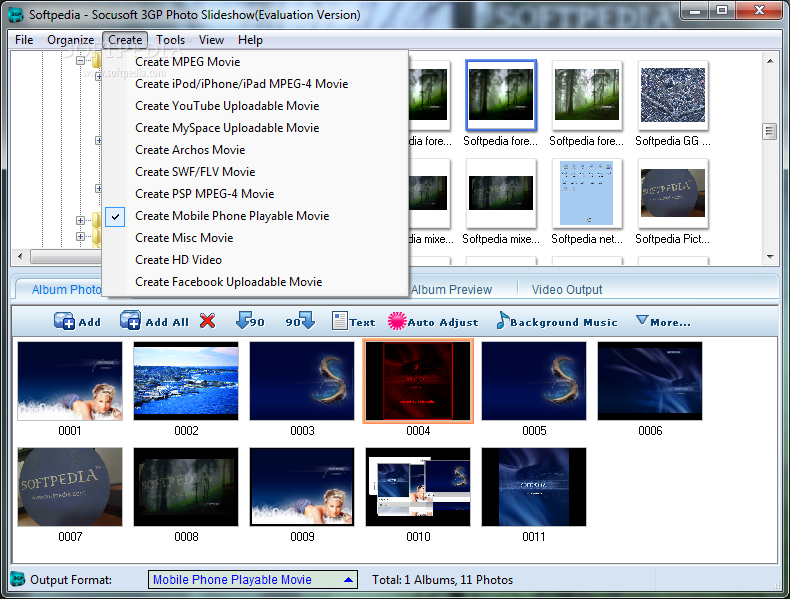Select album photo 0010

tap(418, 487)
